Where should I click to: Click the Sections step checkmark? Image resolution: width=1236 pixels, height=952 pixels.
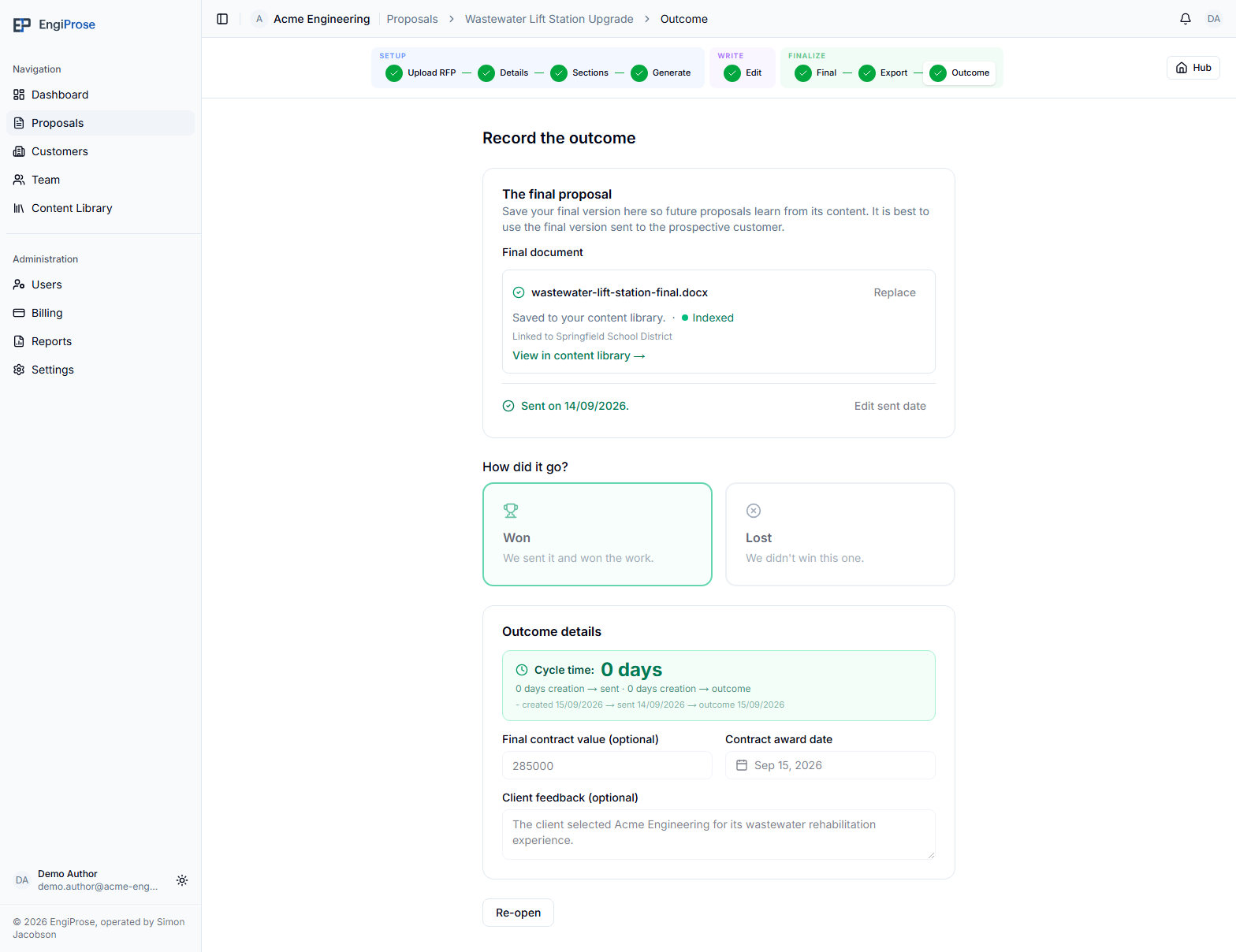559,73
